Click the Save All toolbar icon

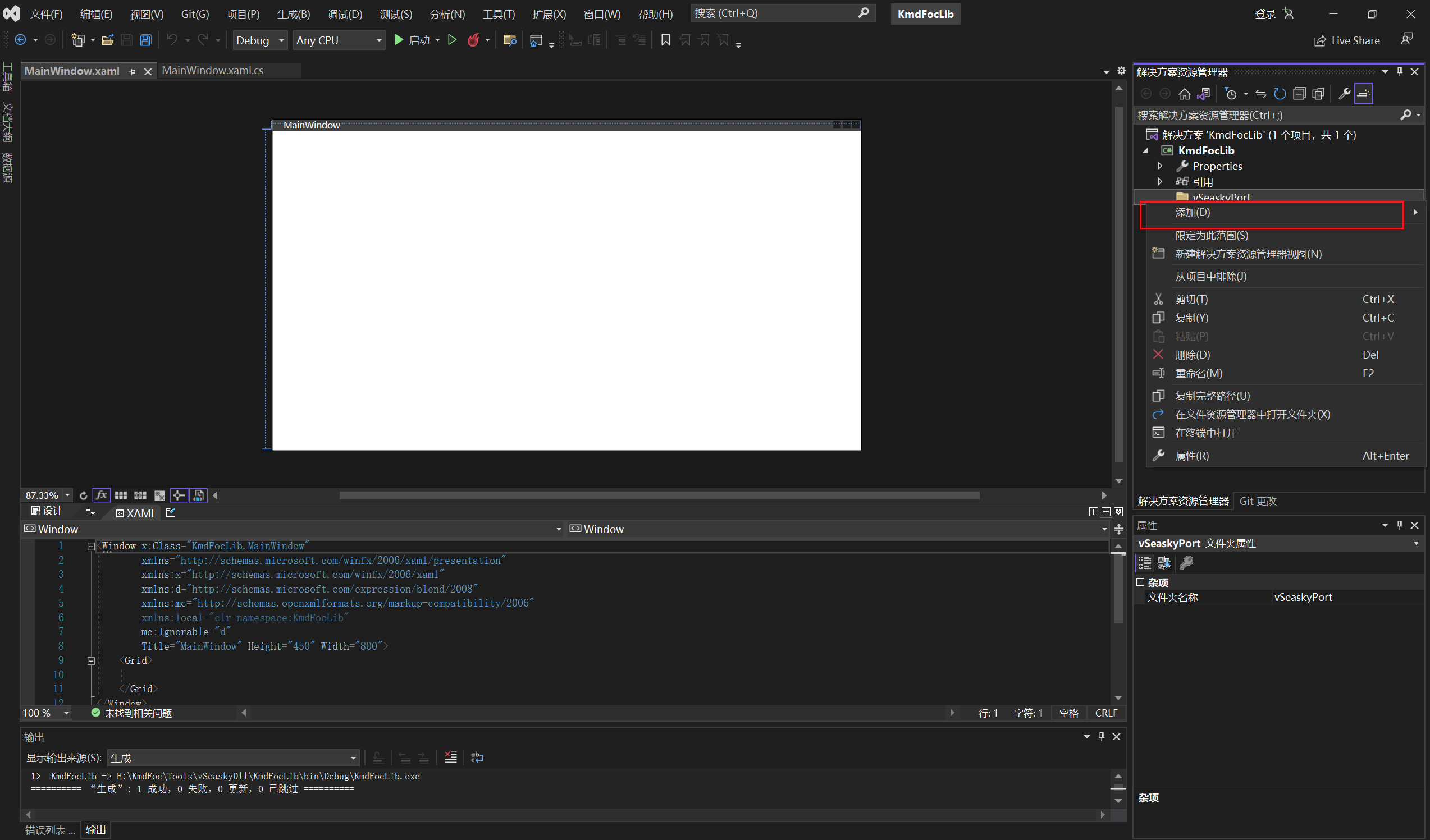tap(146, 40)
